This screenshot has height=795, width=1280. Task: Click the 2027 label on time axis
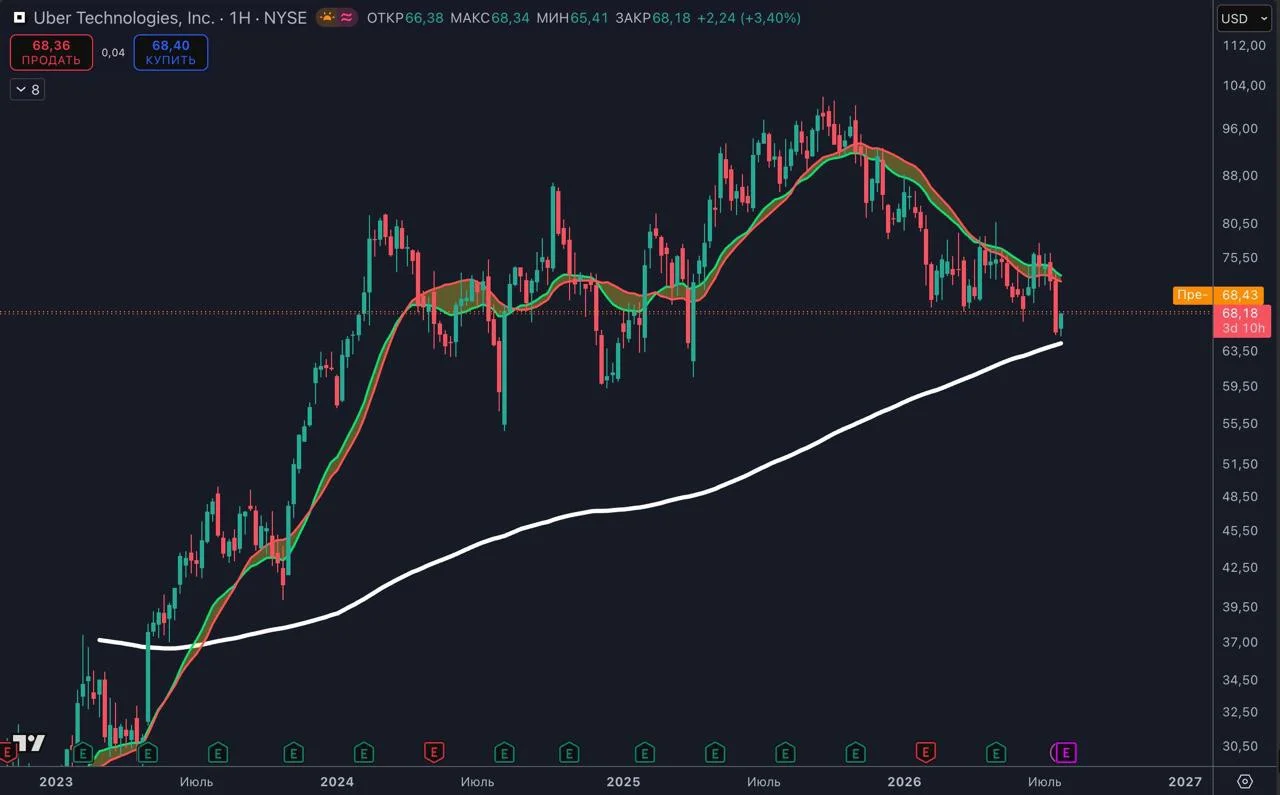point(1185,781)
